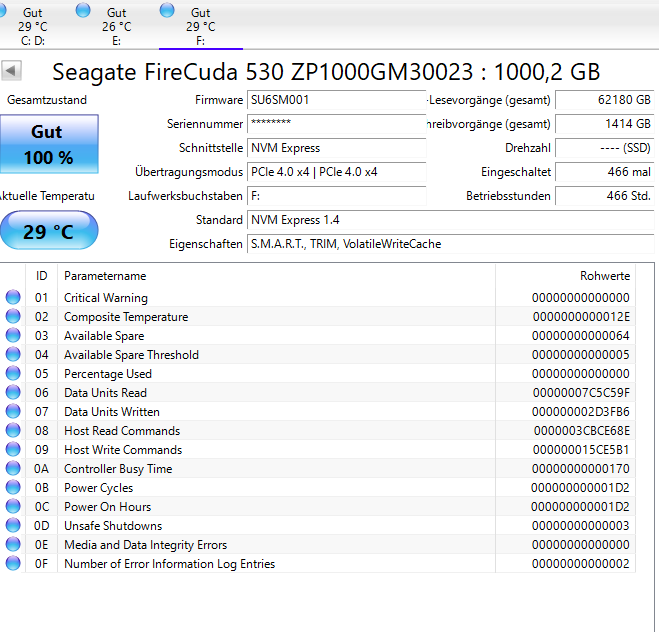Viewport: 659px width, 632px height.
Task: Click the status orb for Power Cycles
Action: pyautogui.click(x=13, y=487)
